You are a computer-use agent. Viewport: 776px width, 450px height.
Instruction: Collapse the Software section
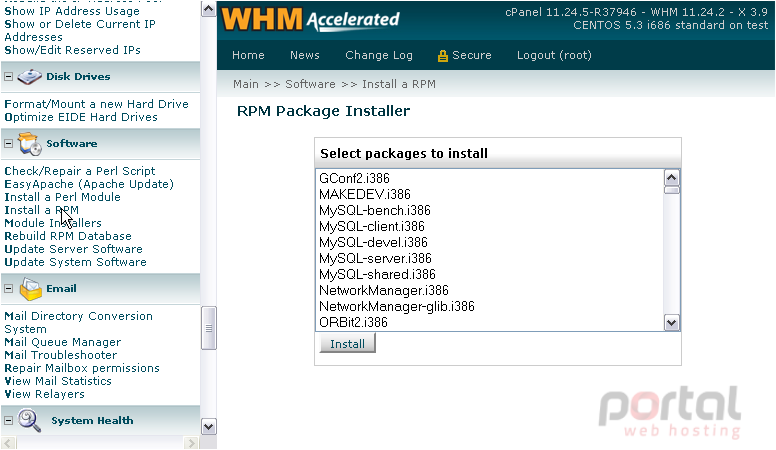tap(8, 144)
